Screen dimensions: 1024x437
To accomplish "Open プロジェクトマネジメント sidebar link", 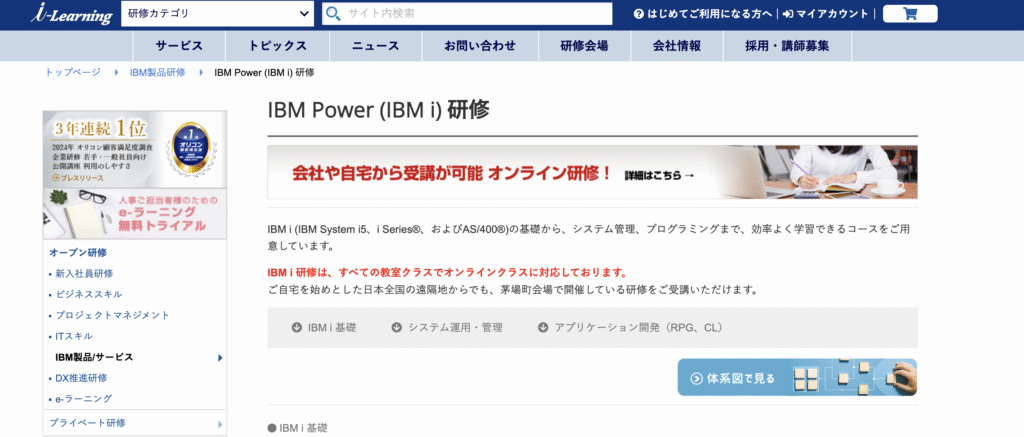I will 112,315.
